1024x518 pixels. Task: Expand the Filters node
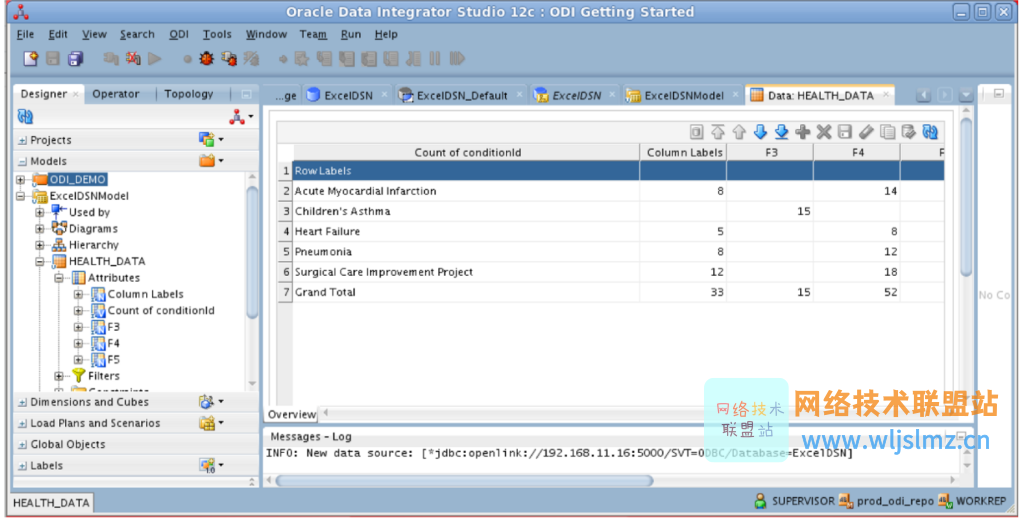(59, 376)
